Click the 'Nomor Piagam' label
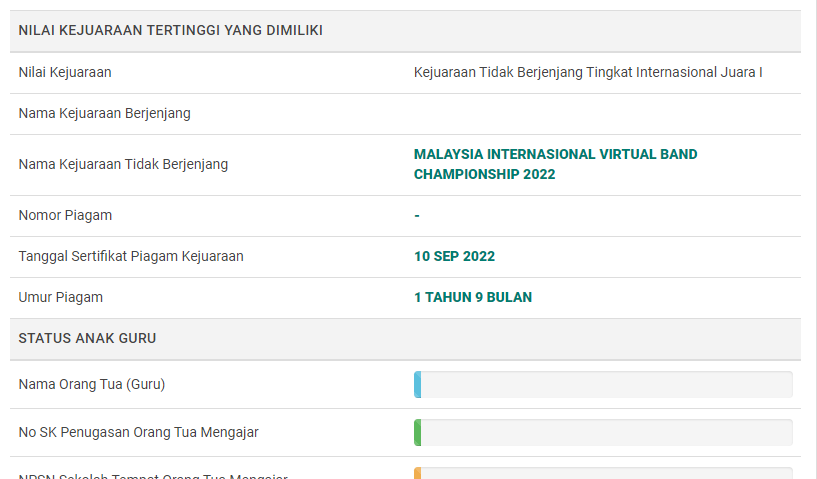Image resolution: width=817 pixels, height=479 pixels. 65,215
